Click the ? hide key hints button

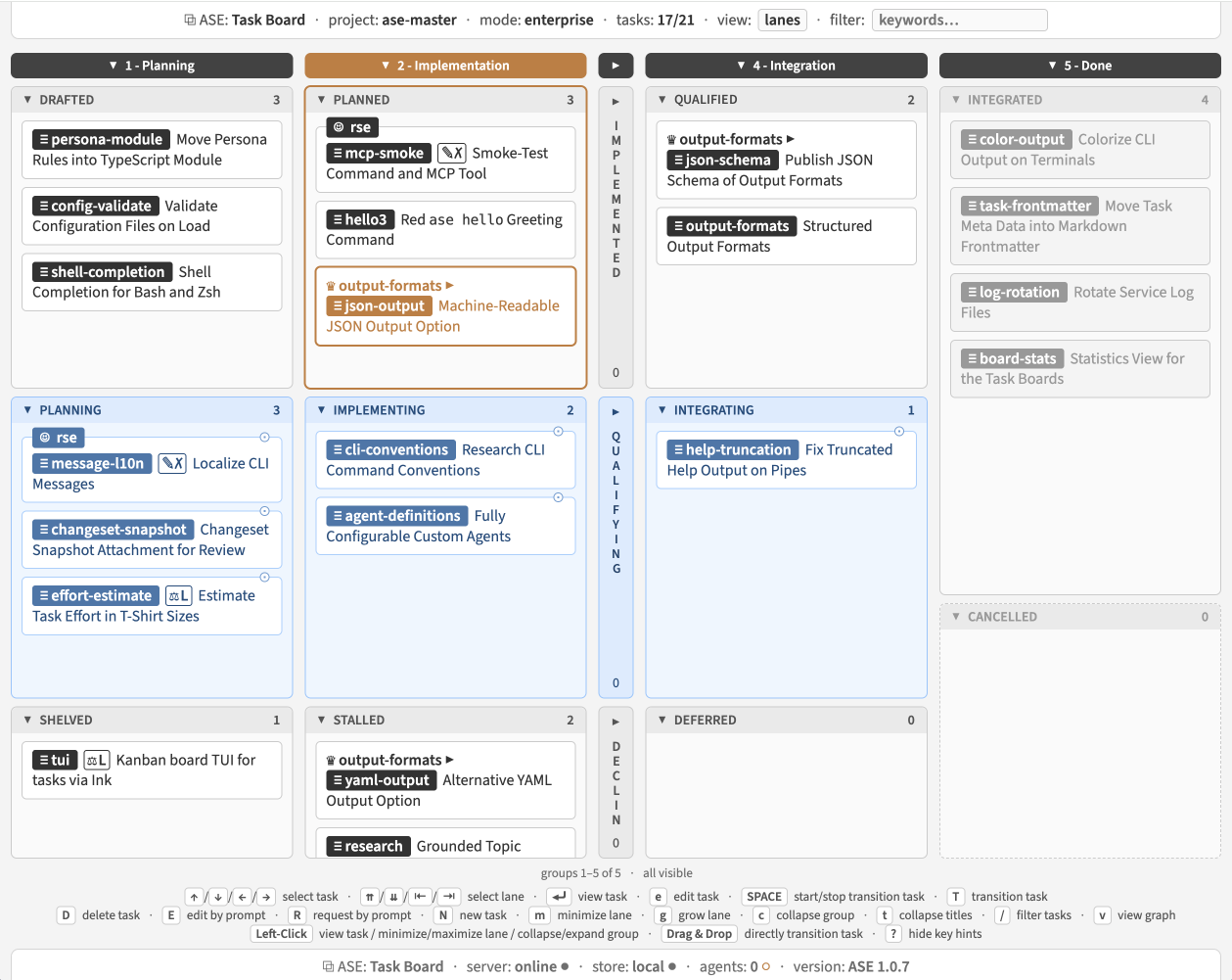892,934
